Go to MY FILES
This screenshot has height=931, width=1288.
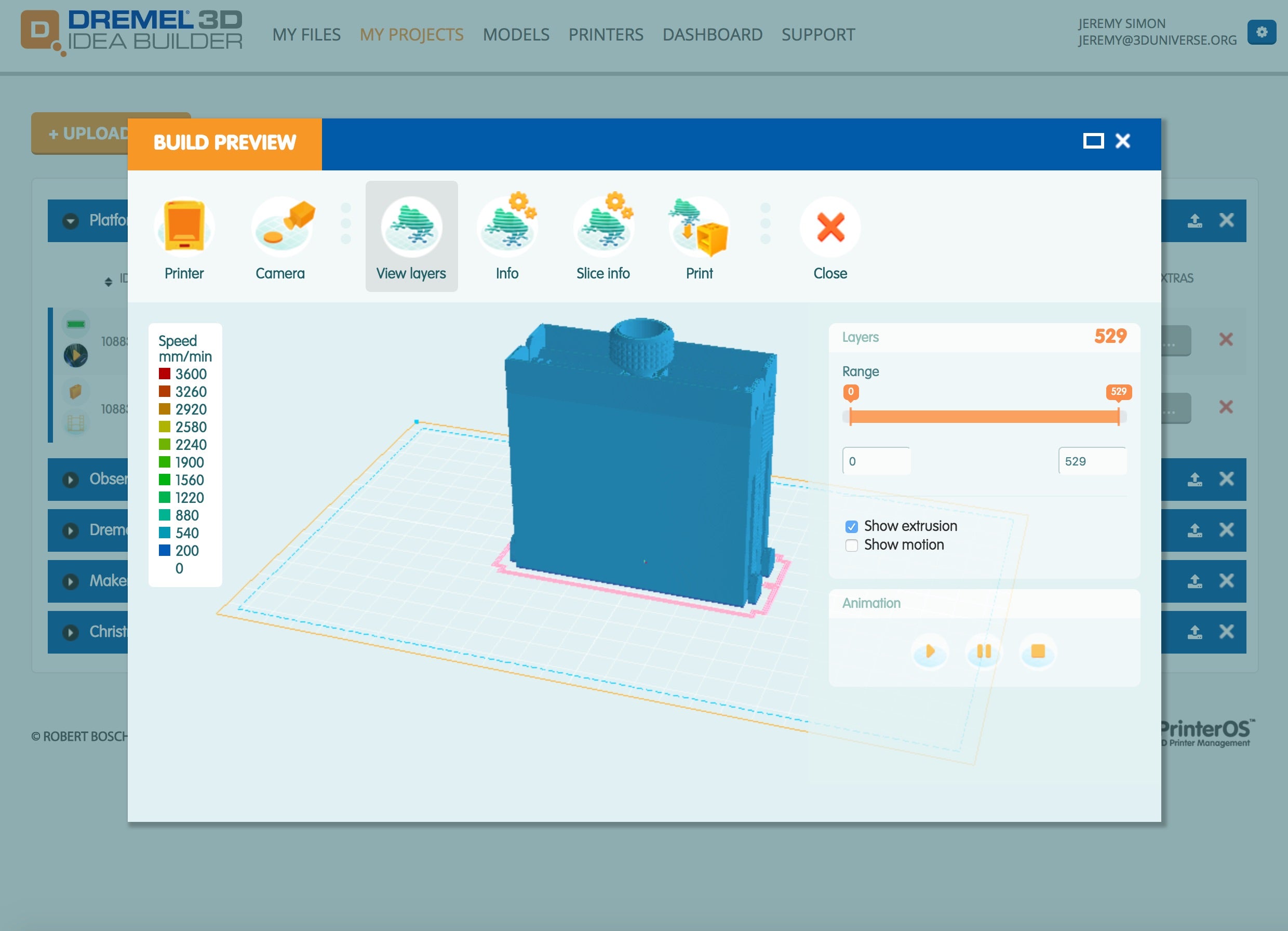306,35
